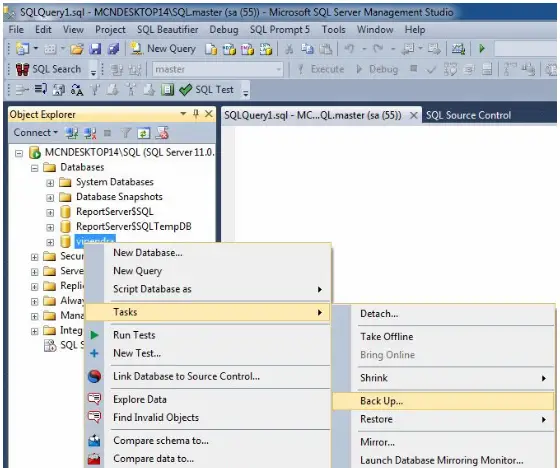Screen dimensions: 560x468
Task: Click the Undo arrow icon
Action: coord(349,49)
